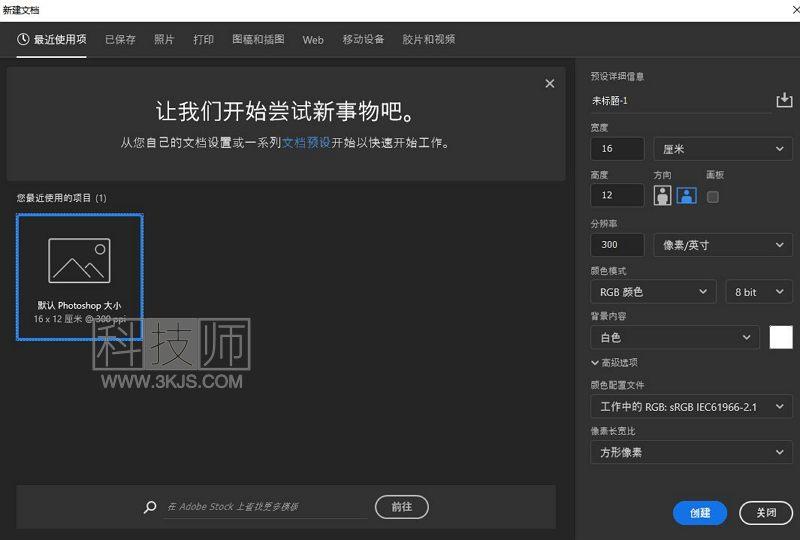Enable the 画板 artboard checkbox
The image size is (800, 540).
(713, 197)
